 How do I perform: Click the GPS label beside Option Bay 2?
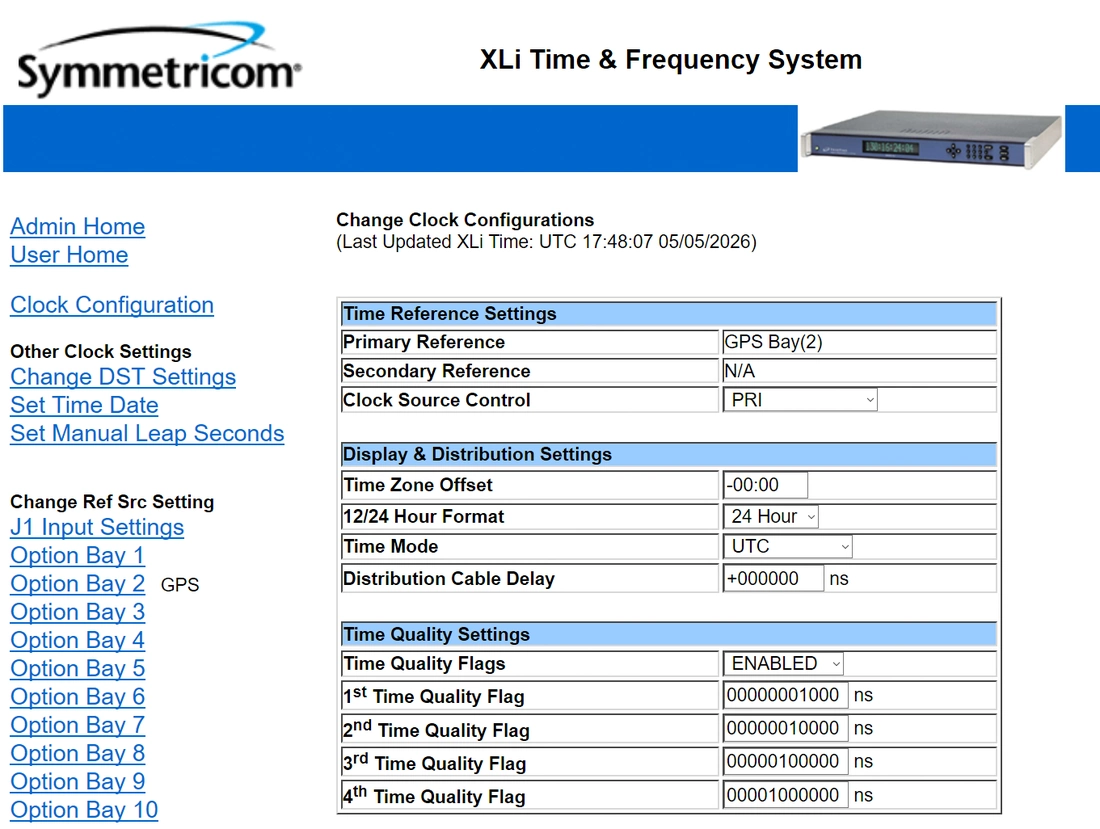pyautogui.click(x=180, y=585)
